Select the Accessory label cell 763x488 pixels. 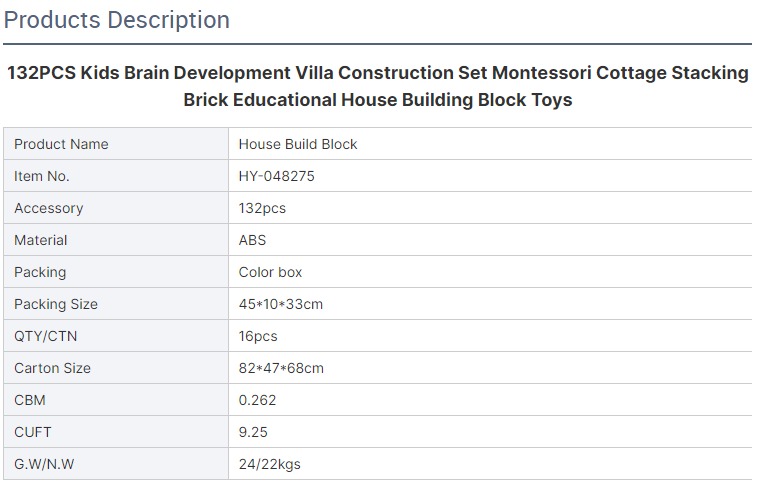pyautogui.click(x=116, y=208)
